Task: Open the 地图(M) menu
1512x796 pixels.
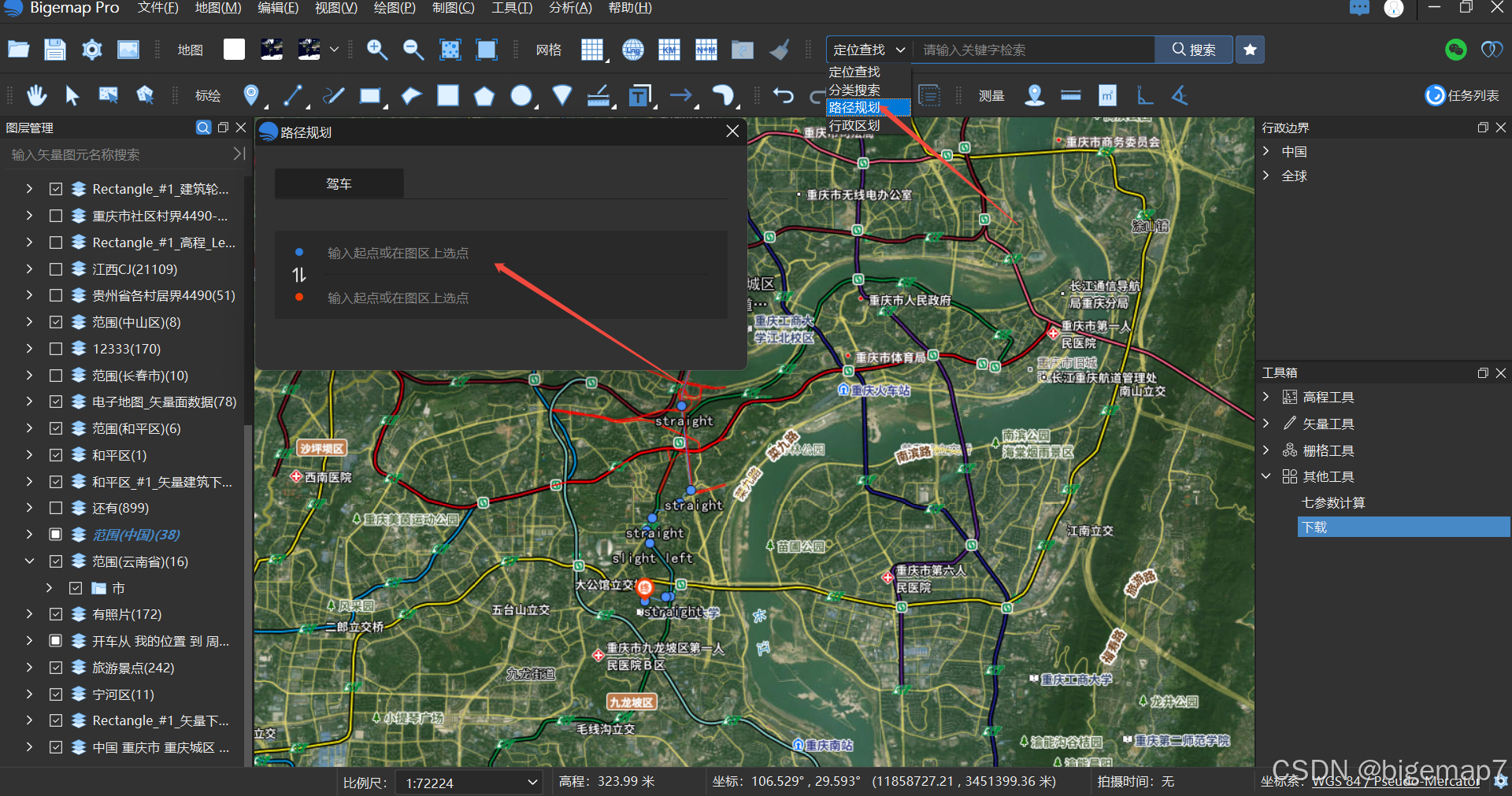Action: tap(218, 8)
